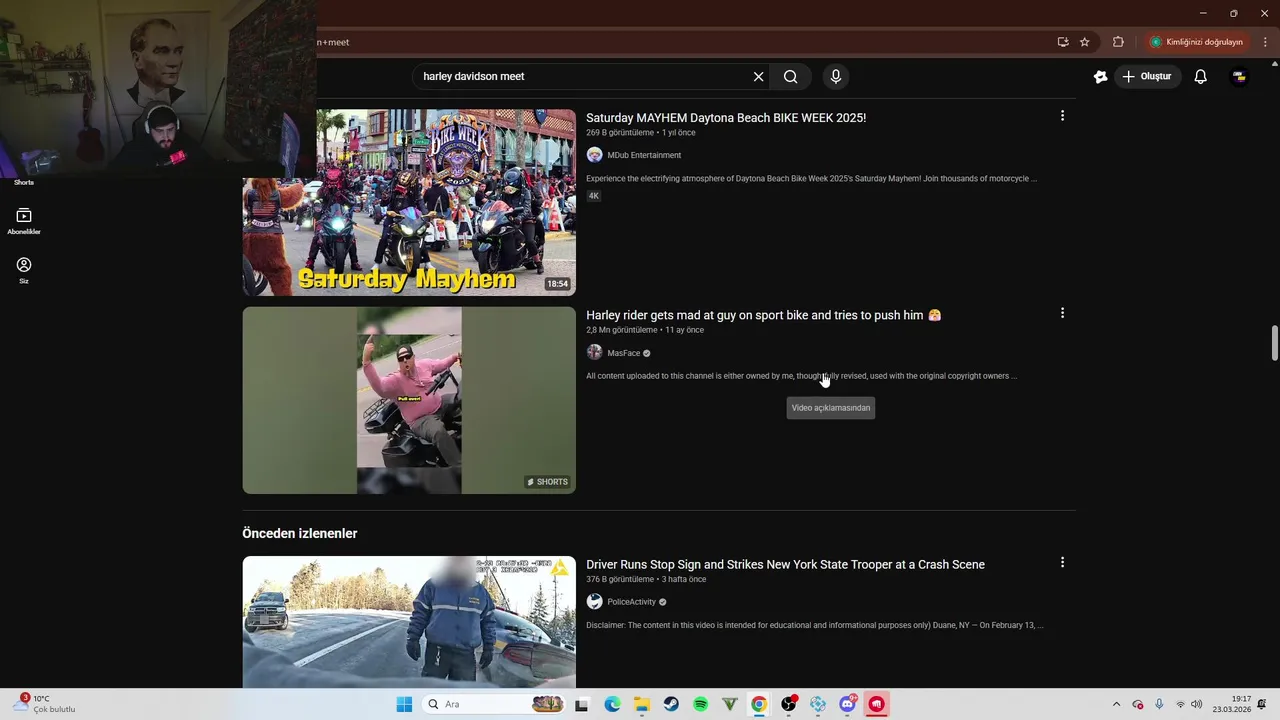
Task: Open the system tray Wi-Fi icon
Action: click(1180, 704)
